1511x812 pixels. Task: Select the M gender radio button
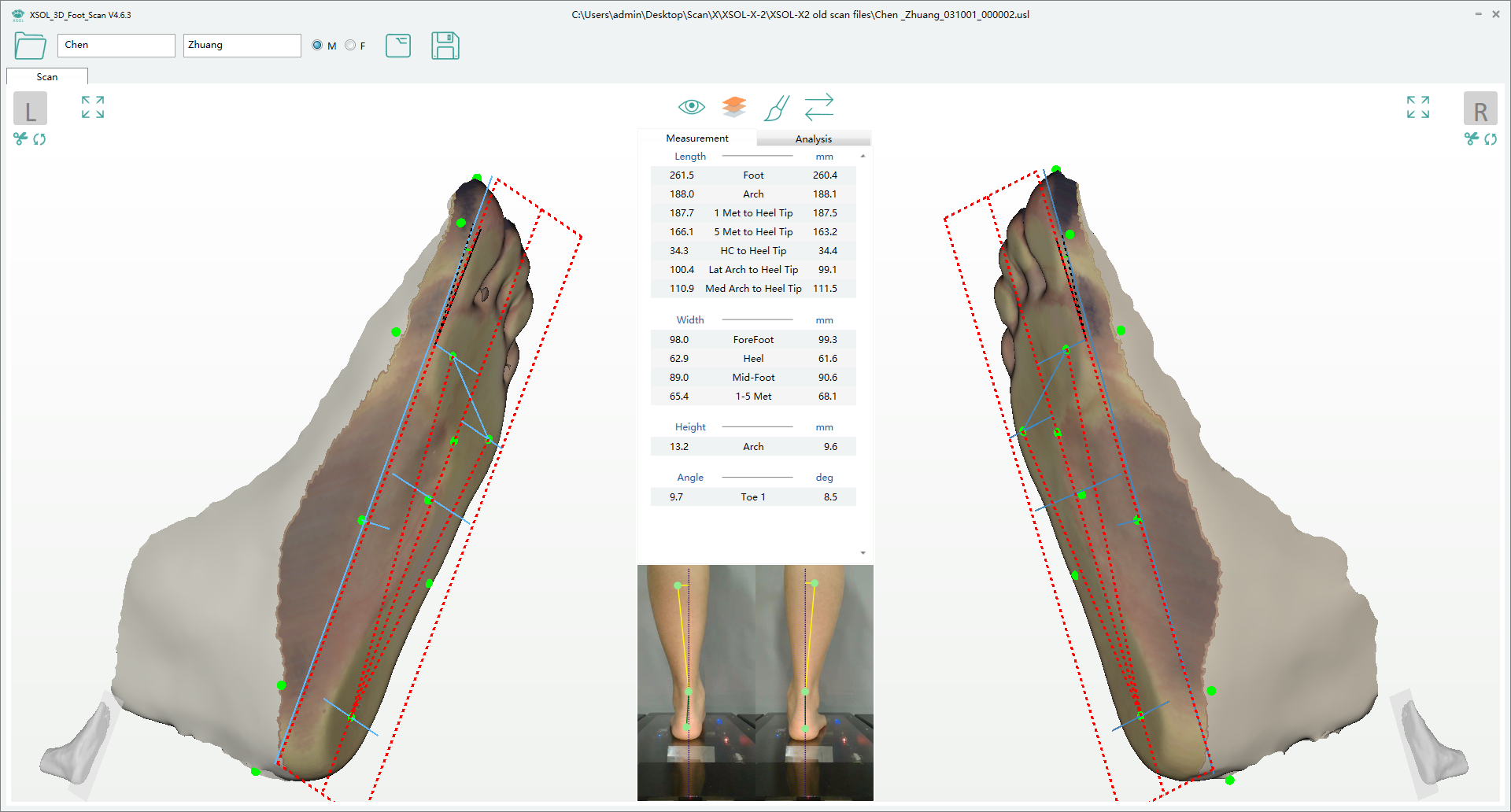317,46
